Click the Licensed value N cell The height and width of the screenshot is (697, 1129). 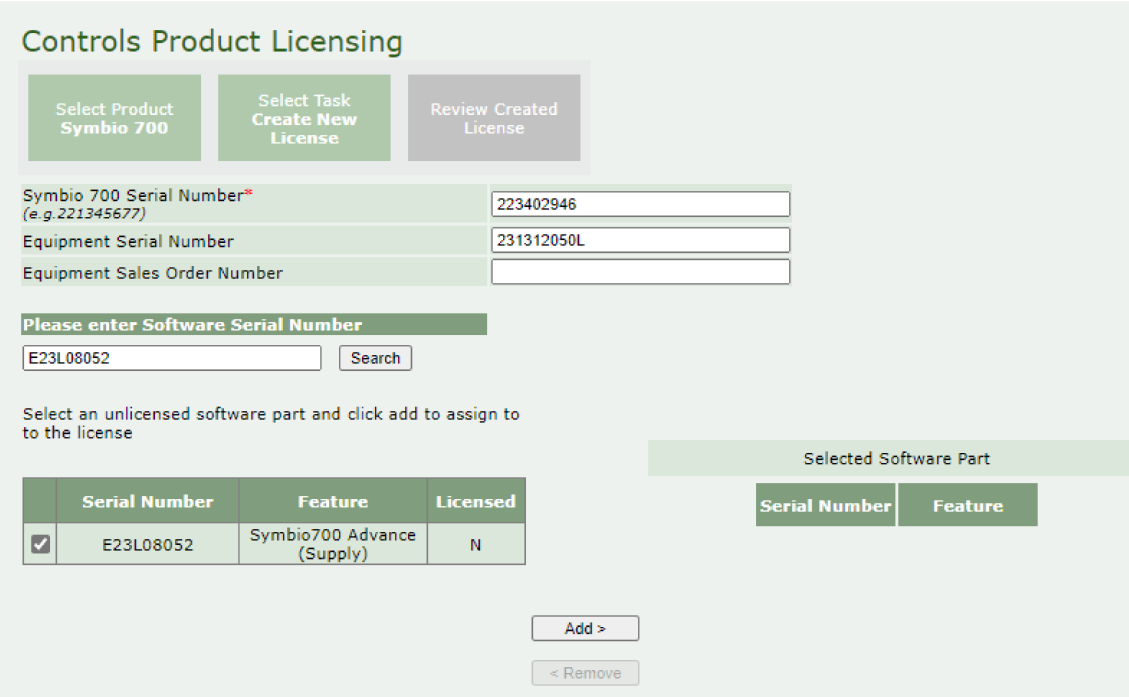(476, 544)
